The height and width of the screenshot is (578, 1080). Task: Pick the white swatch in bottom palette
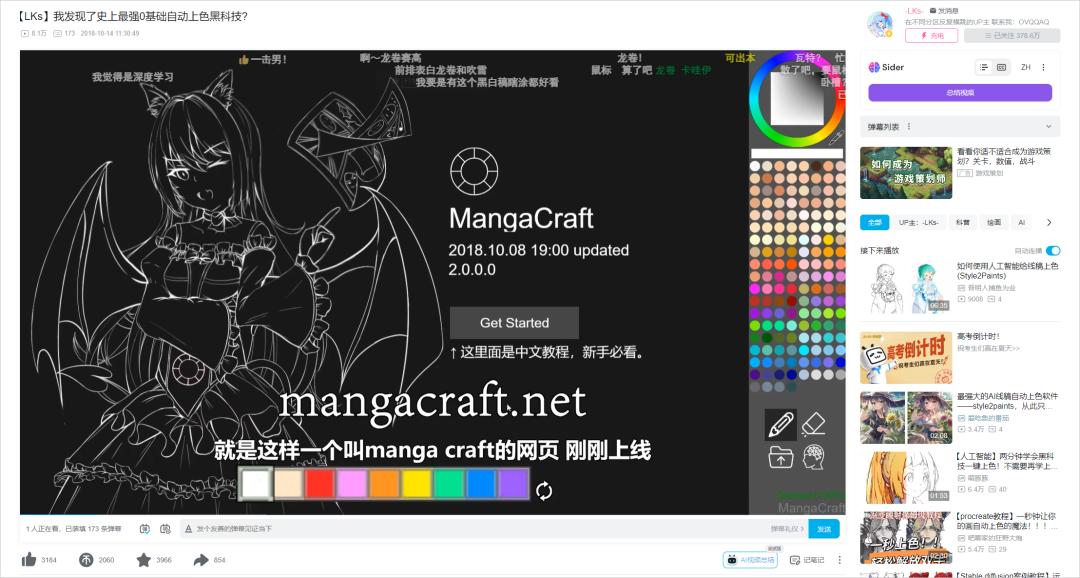(256, 484)
